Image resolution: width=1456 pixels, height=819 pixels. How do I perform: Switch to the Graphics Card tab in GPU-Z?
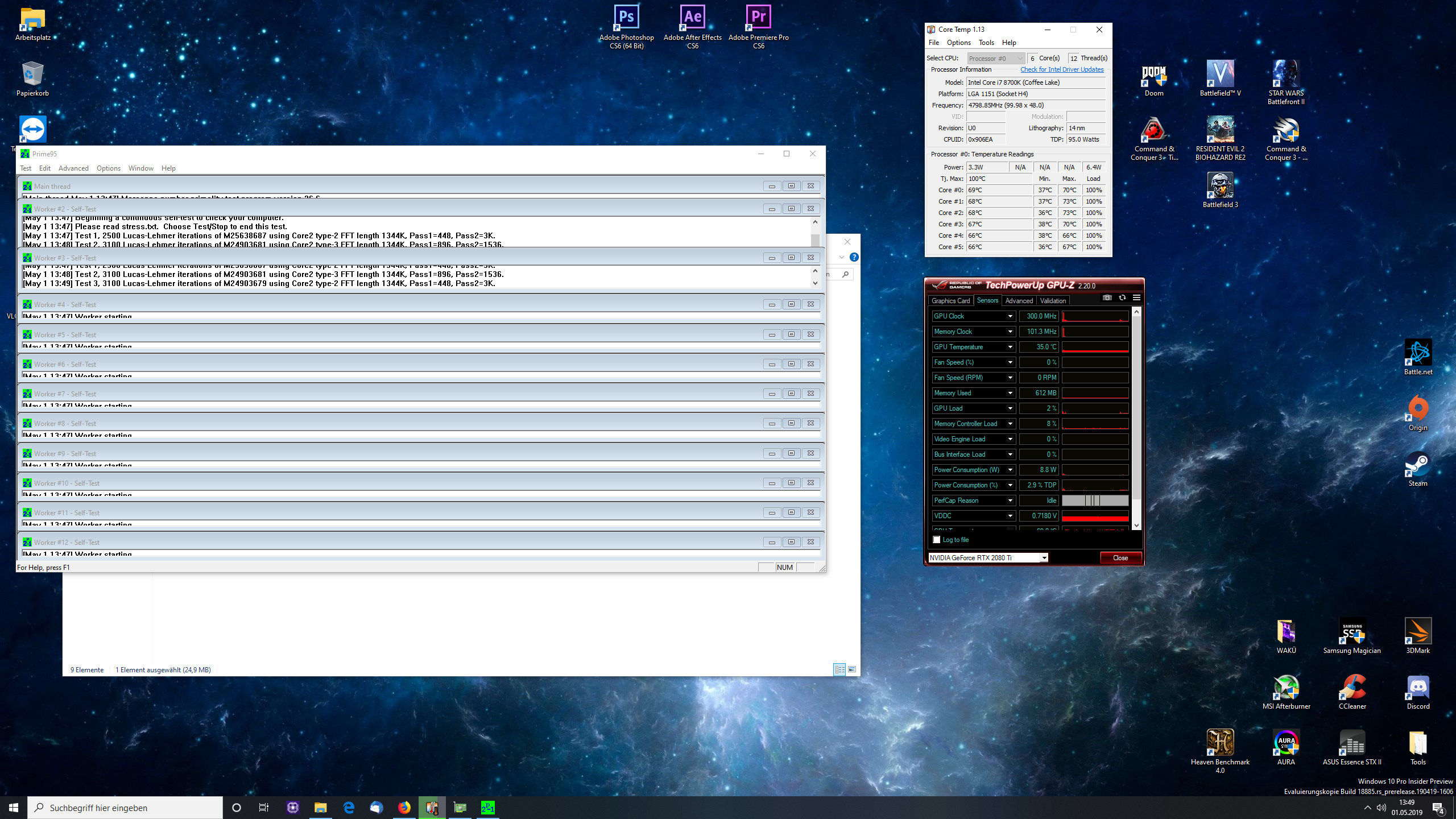(950, 301)
